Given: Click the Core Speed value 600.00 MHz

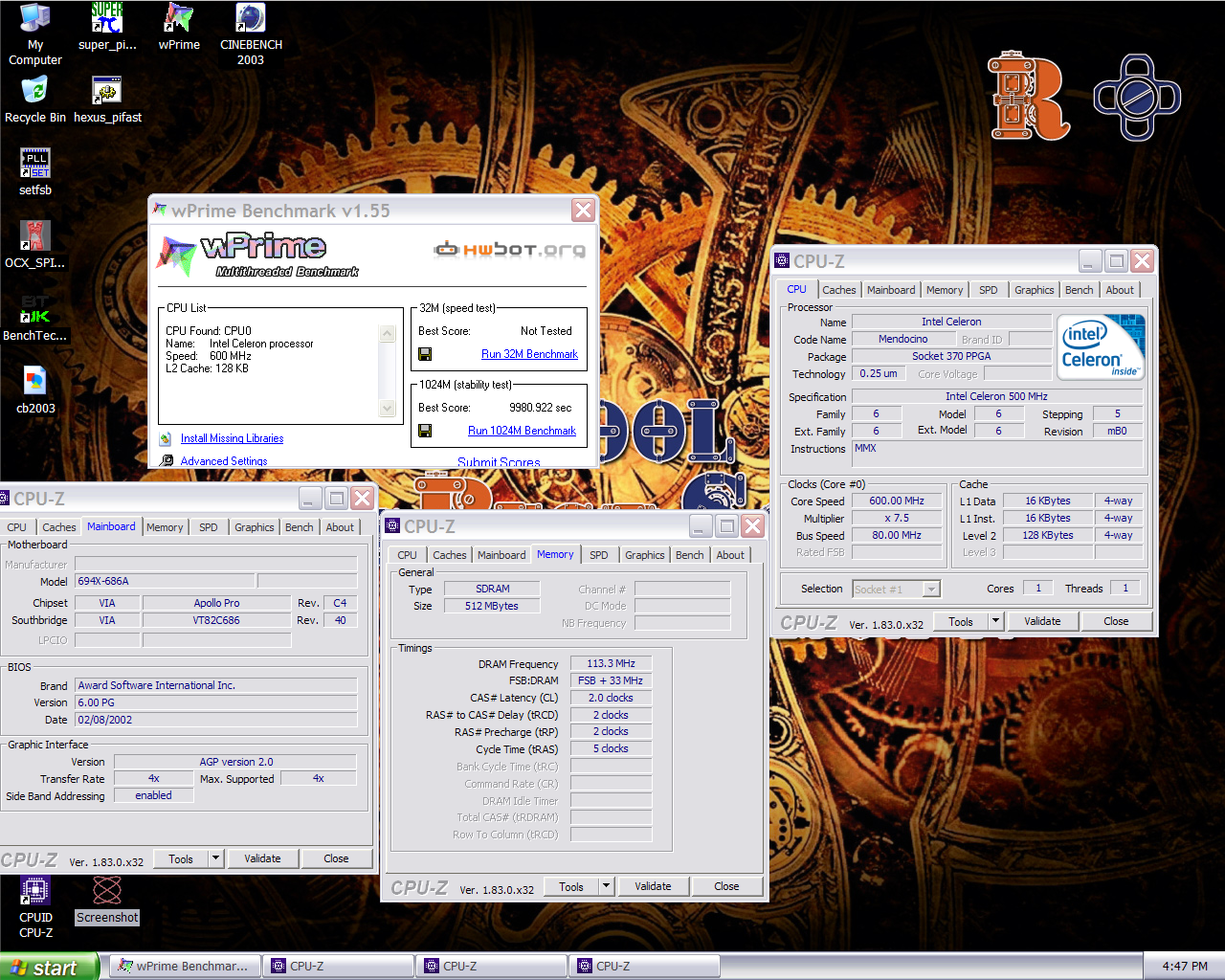Looking at the screenshot, I should click(897, 501).
